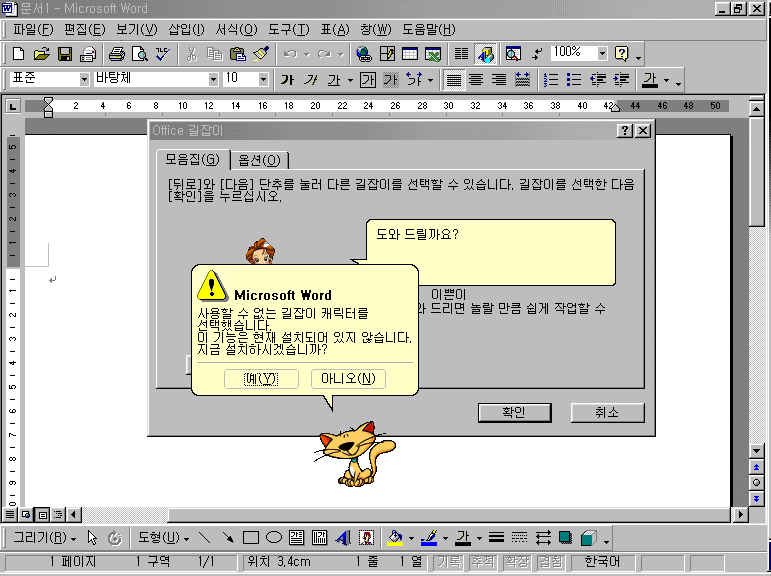Open the font dropdown showing 바탕체
The width and height of the screenshot is (771, 576).
tap(213, 79)
